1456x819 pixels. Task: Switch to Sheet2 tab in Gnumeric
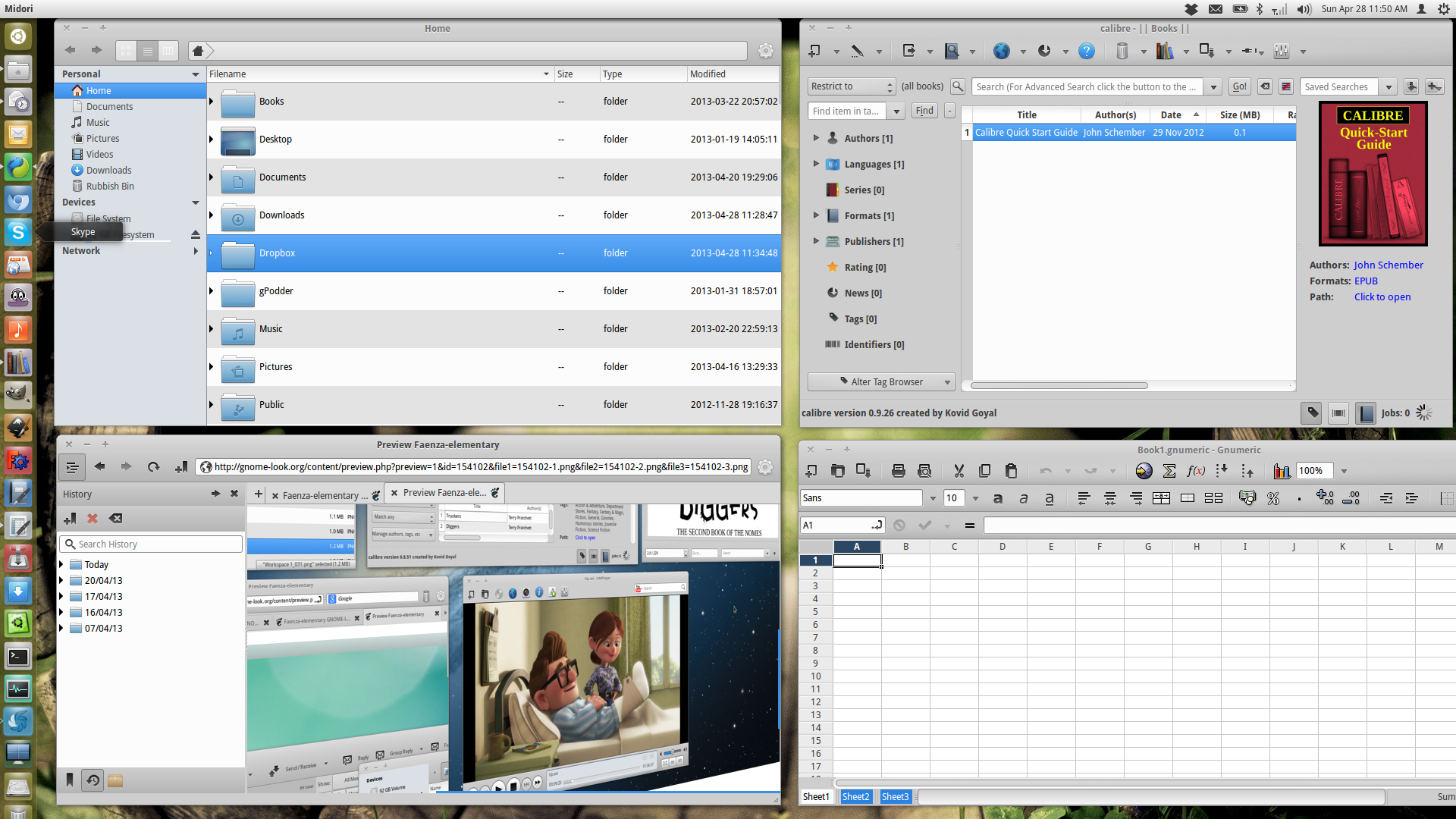[x=855, y=796]
